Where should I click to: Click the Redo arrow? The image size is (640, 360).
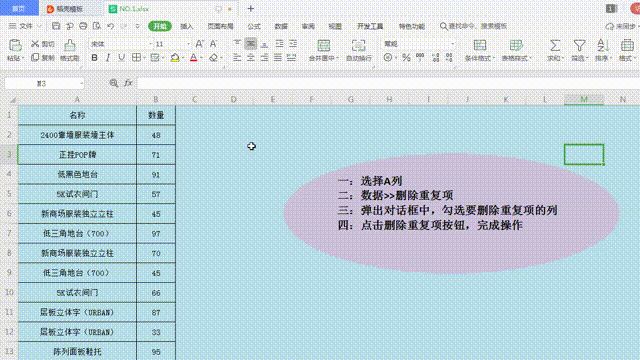124,26
